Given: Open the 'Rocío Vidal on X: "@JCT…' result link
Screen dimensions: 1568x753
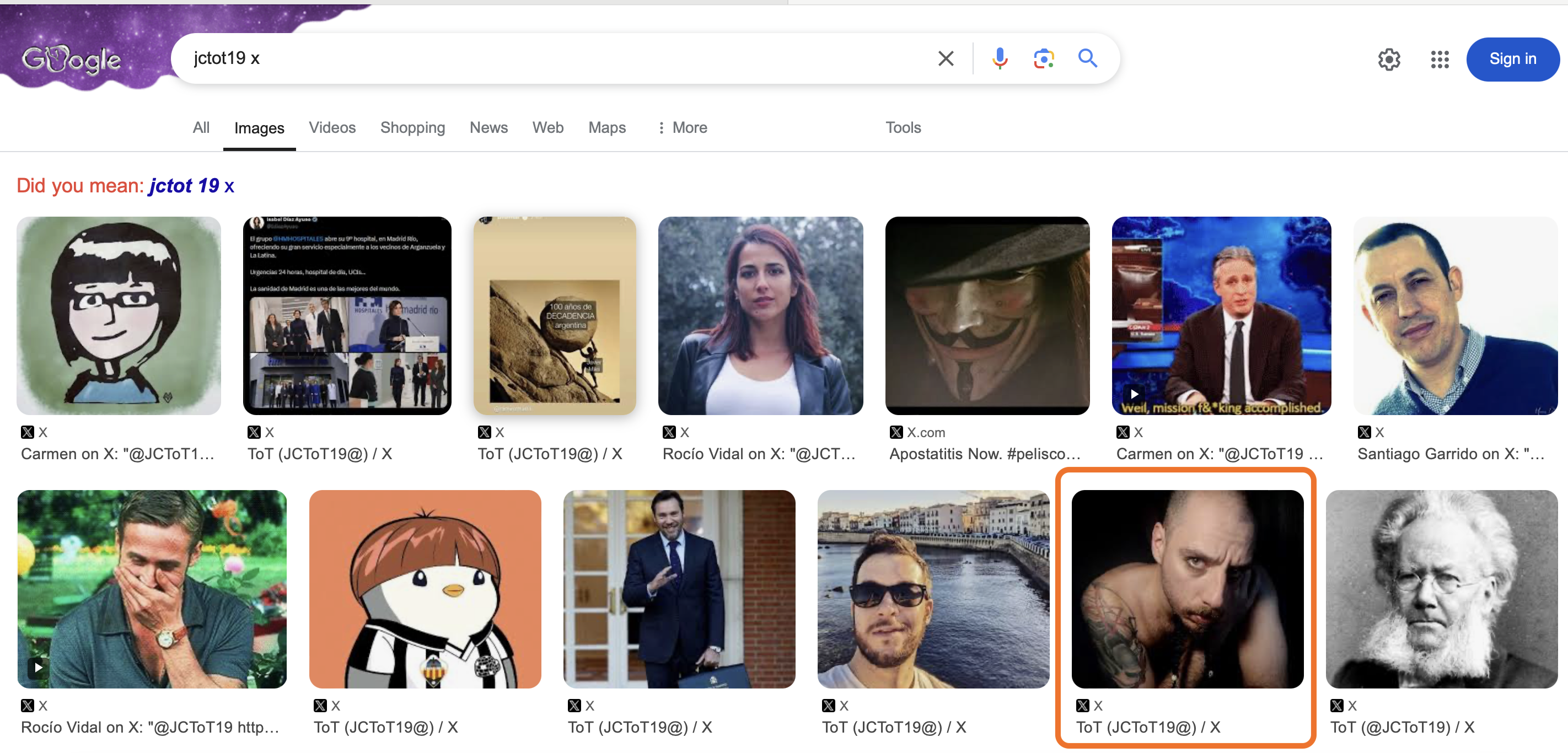Looking at the screenshot, I should tap(759, 454).
